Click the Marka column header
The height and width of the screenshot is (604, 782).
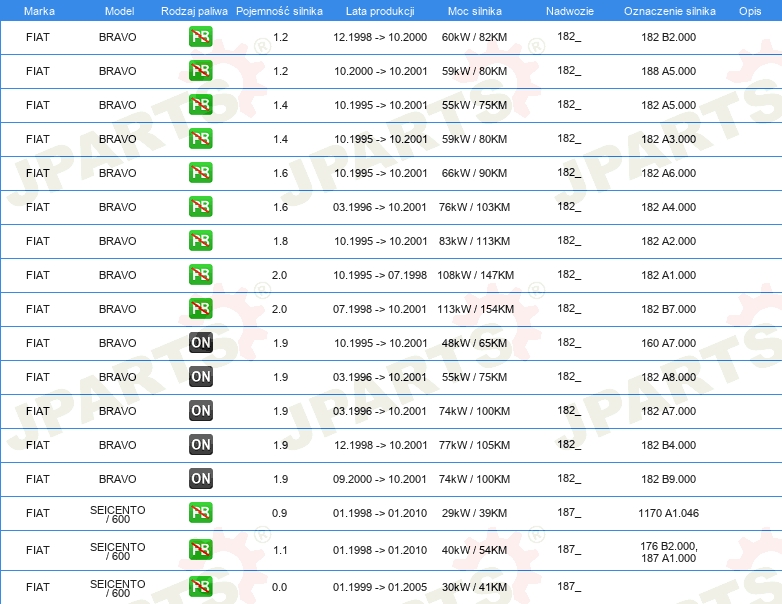[x=39, y=11]
